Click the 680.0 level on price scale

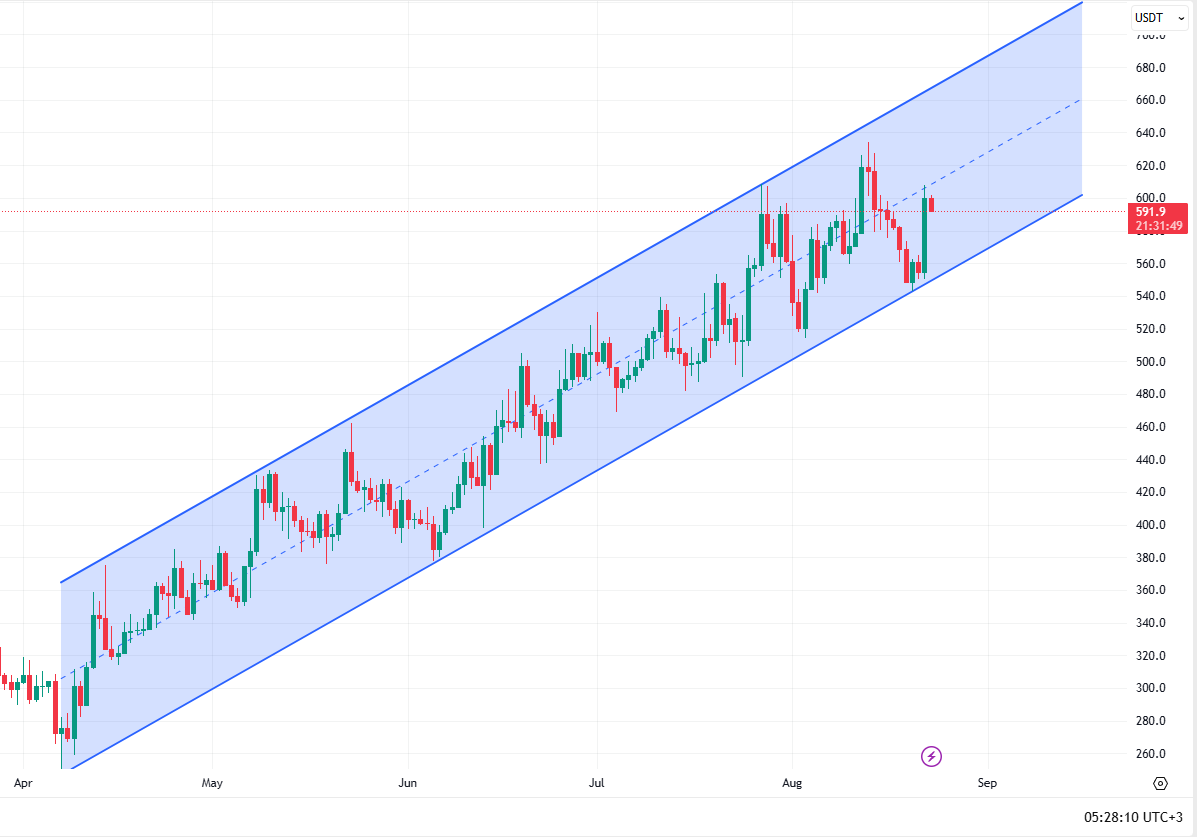(x=1151, y=68)
